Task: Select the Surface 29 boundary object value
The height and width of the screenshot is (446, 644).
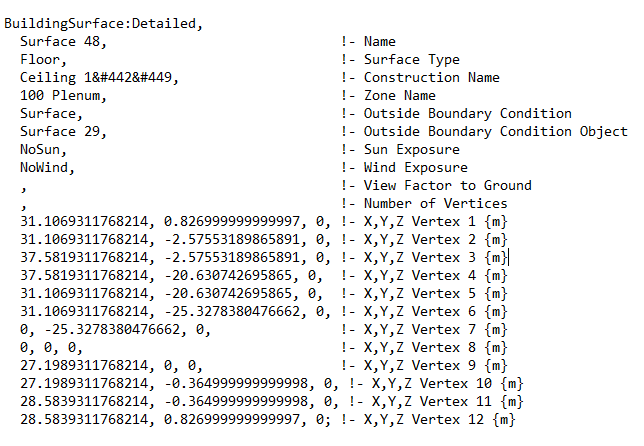Action: [63, 131]
